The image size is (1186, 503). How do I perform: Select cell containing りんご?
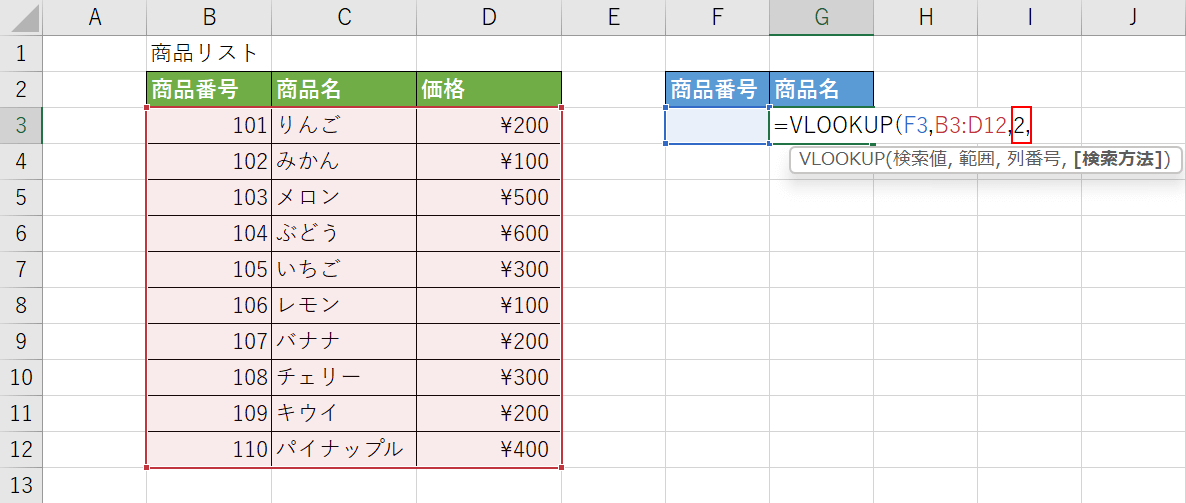(x=343, y=126)
